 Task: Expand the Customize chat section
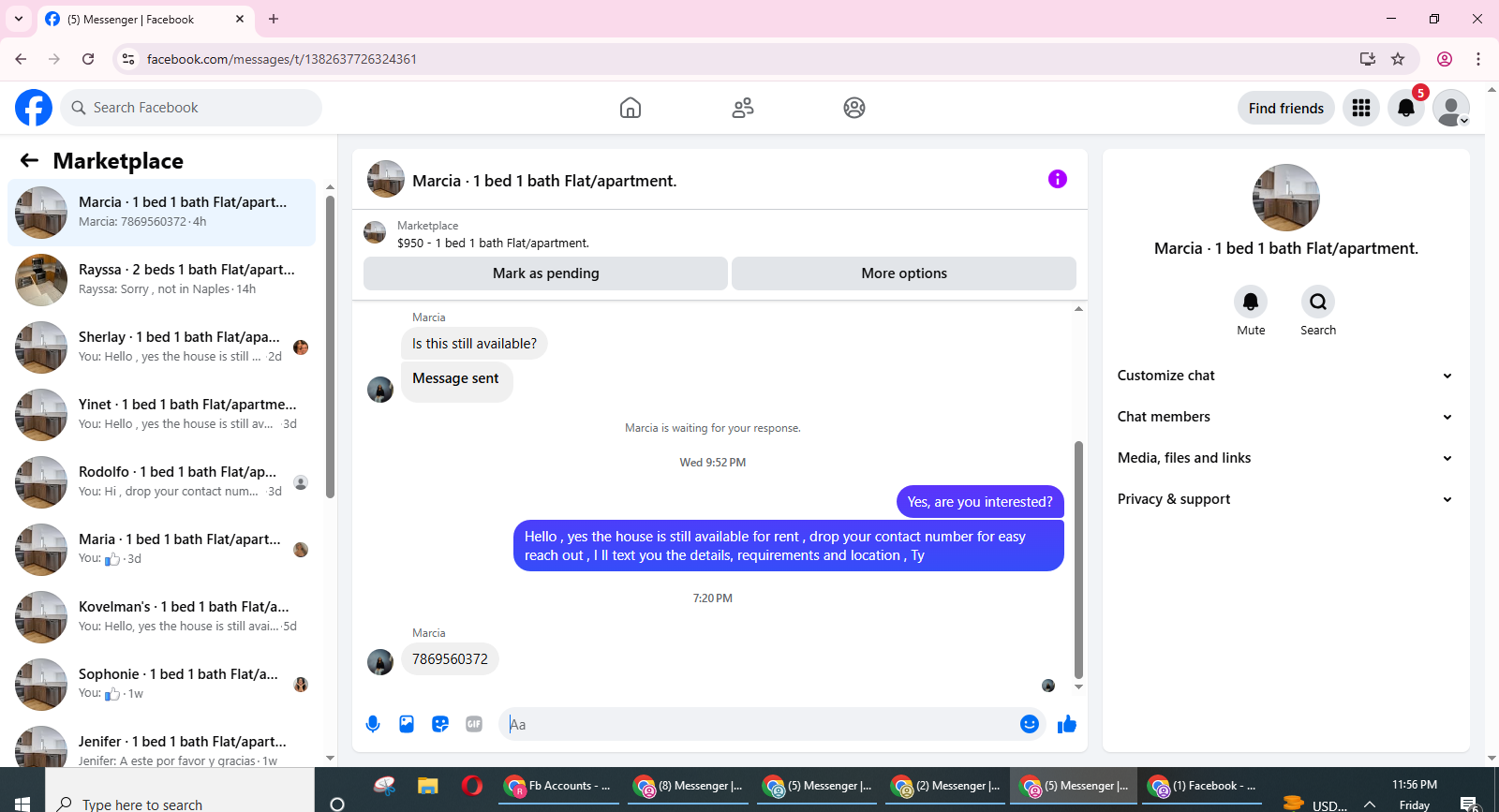click(x=1285, y=376)
